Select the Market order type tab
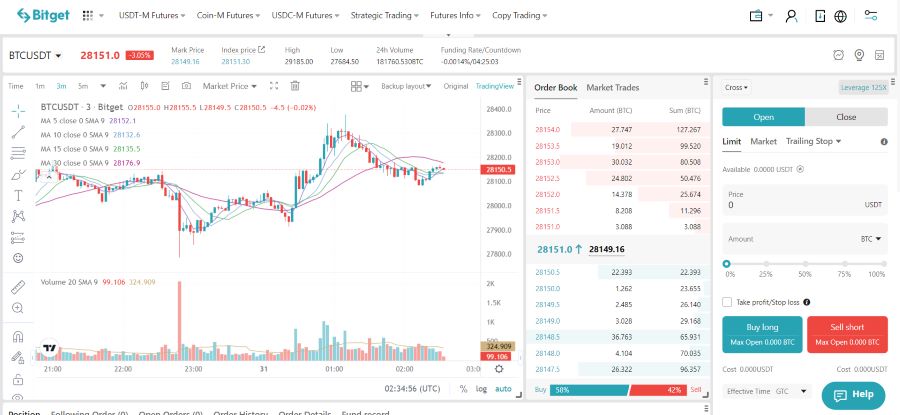This screenshot has height=415, width=900. point(763,141)
